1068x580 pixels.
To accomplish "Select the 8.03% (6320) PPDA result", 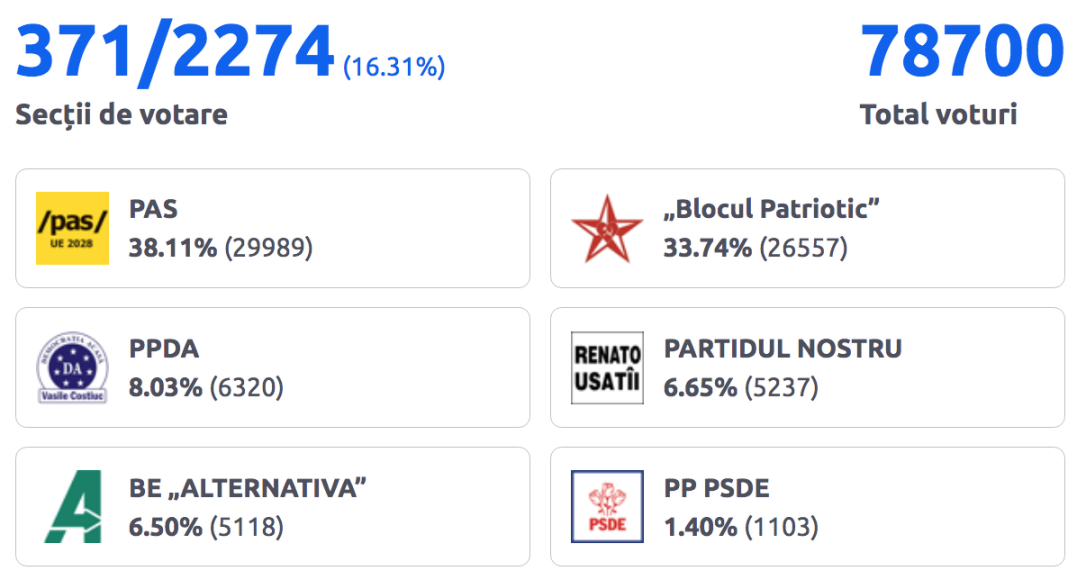I will (x=206, y=387).
